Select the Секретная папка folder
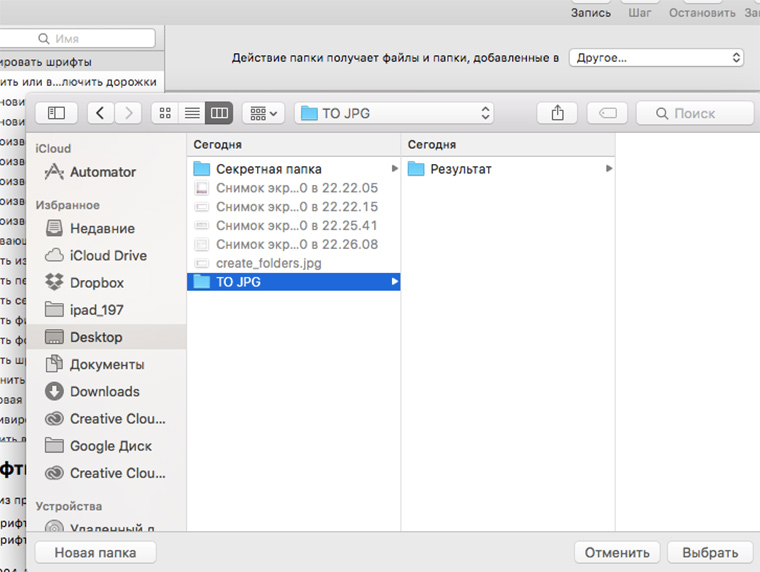 tap(293, 169)
